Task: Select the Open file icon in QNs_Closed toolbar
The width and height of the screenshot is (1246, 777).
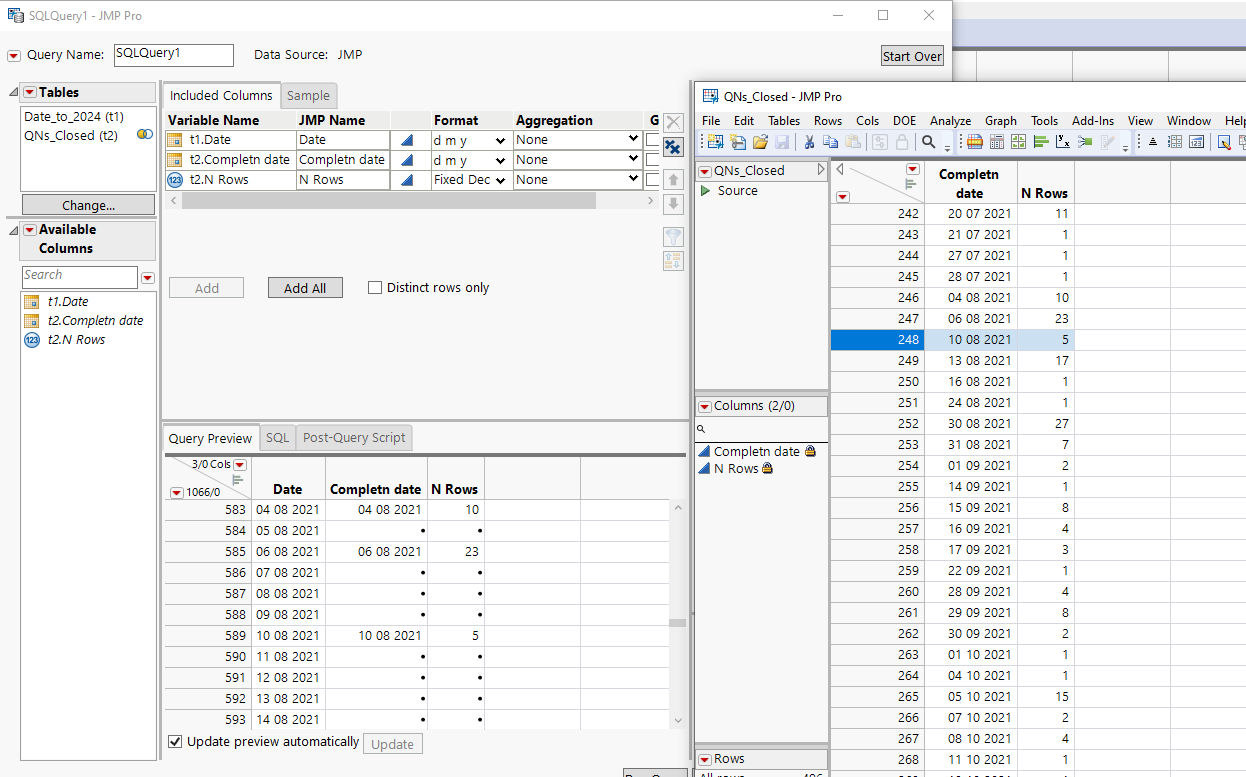Action: (760, 142)
